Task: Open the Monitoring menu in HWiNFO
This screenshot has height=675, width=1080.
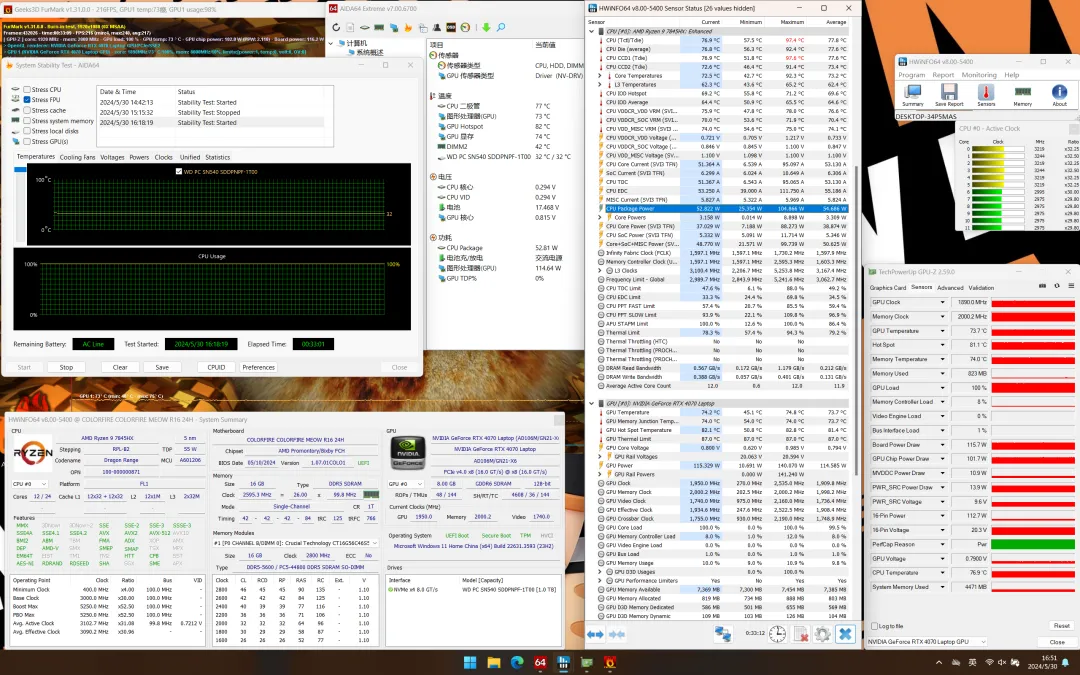Action: pos(979,75)
